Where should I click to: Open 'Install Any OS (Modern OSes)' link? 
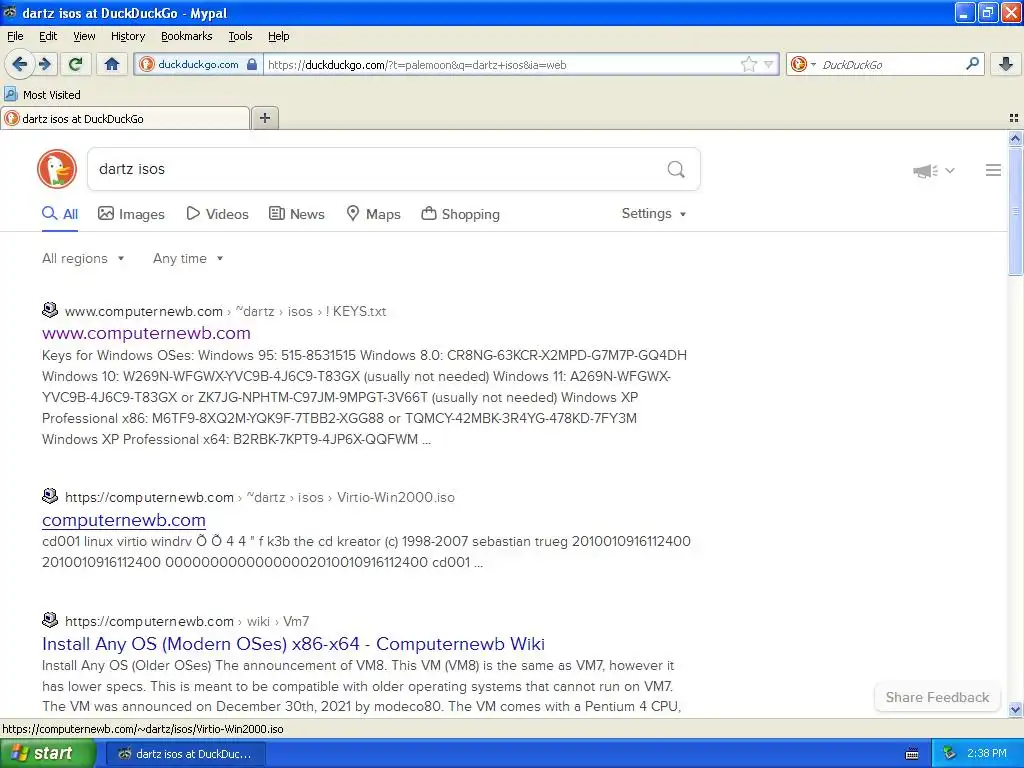pyautogui.click(x=293, y=644)
